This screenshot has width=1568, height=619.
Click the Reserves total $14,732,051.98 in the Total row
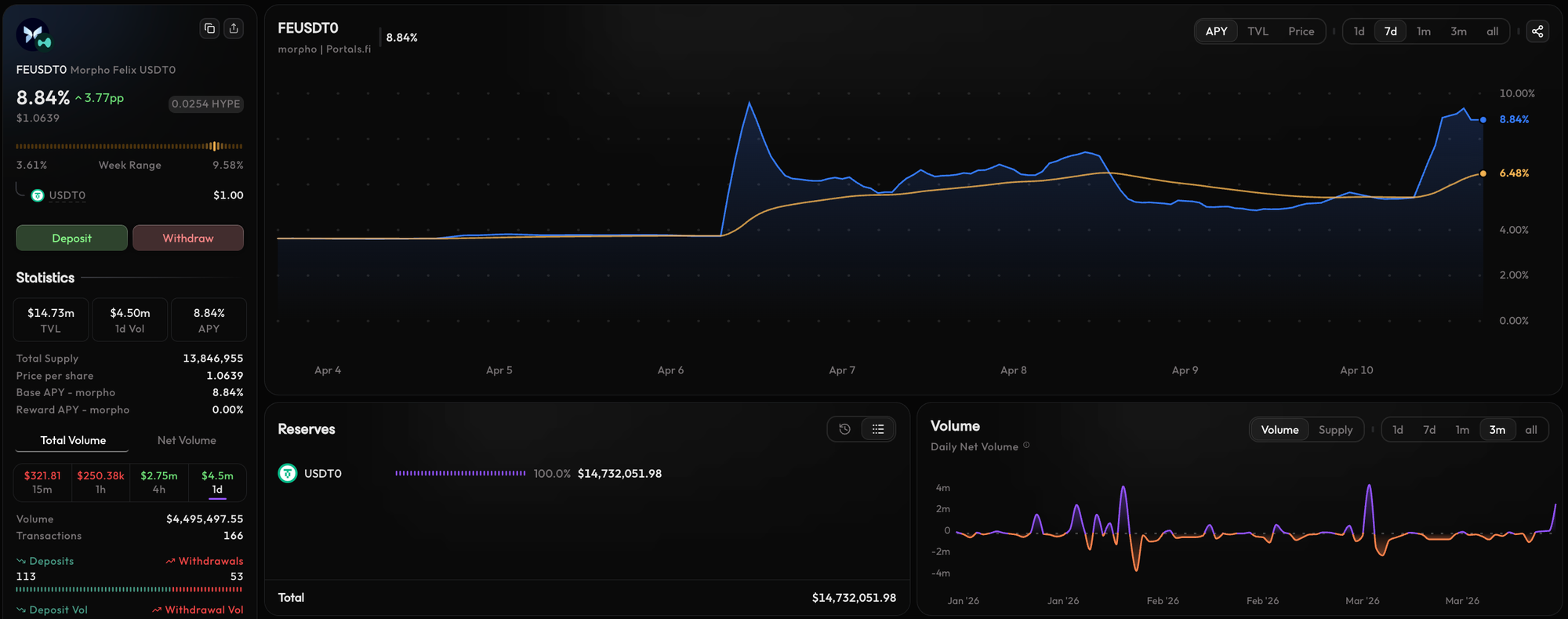[854, 598]
